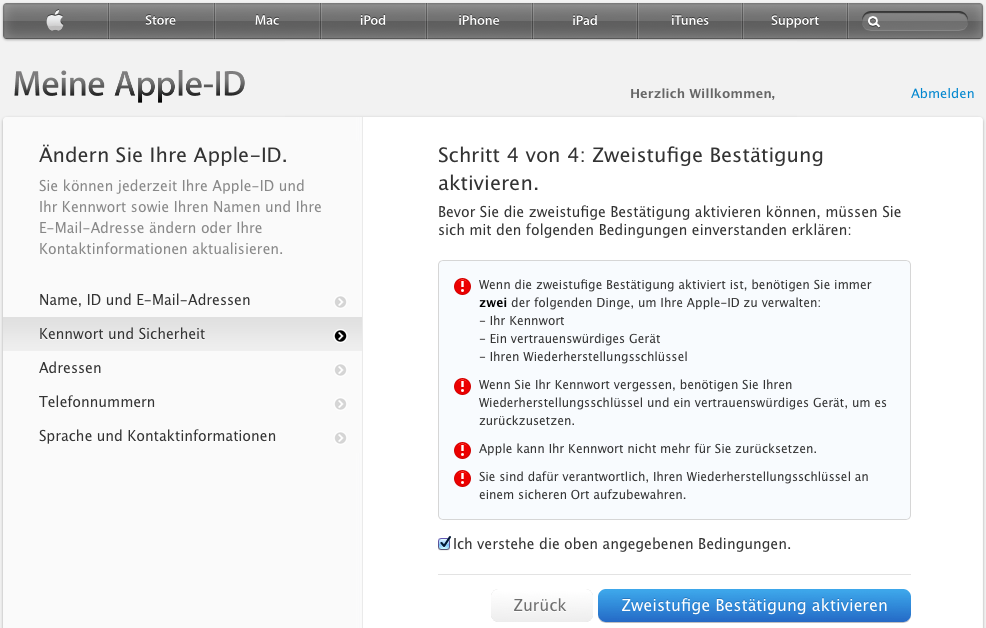Select the iPhone navigation tab
The height and width of the screenshot is (628, 986).
coord(479,21)
